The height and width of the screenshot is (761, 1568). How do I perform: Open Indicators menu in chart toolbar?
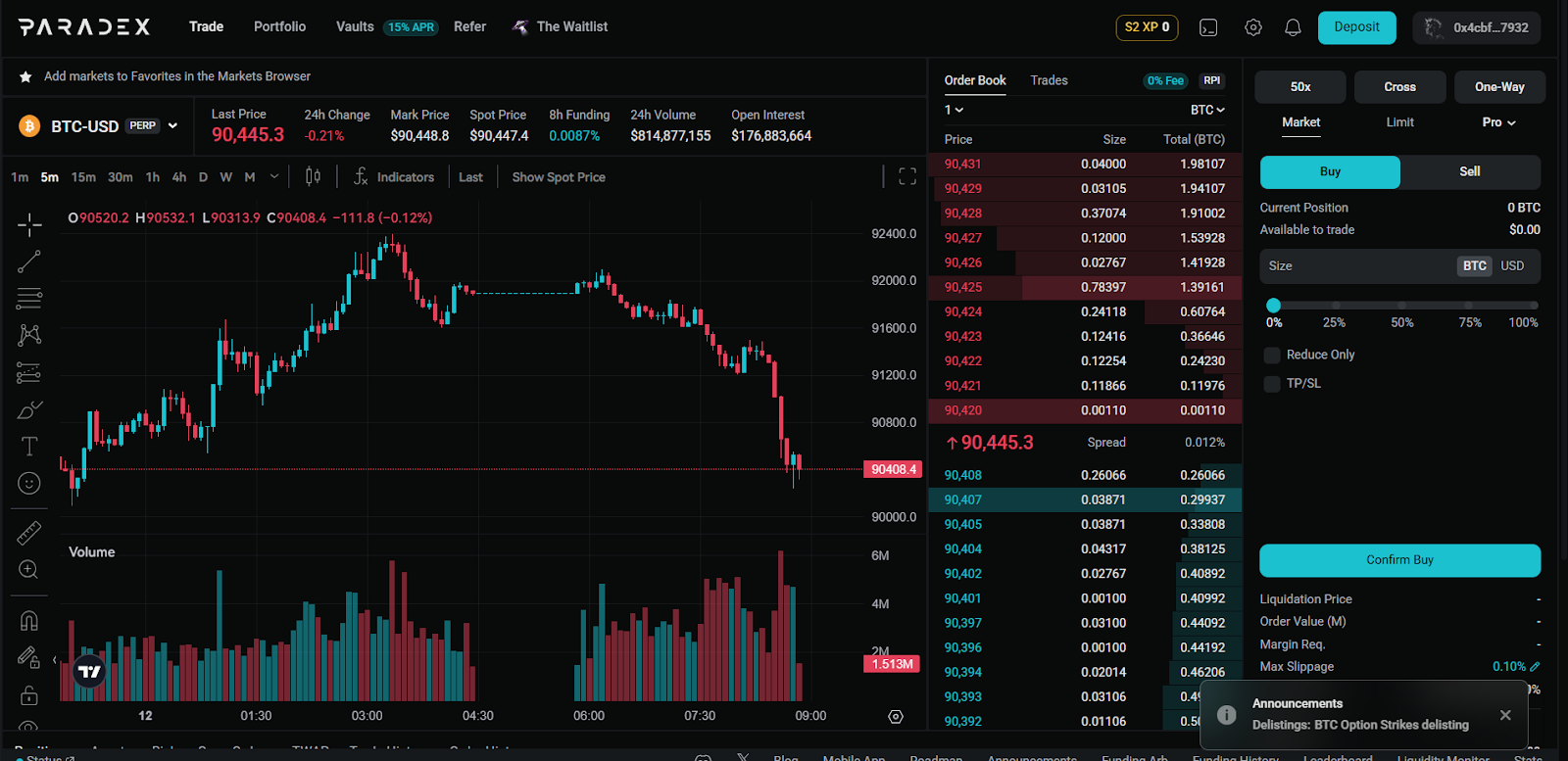click(394, 176)
